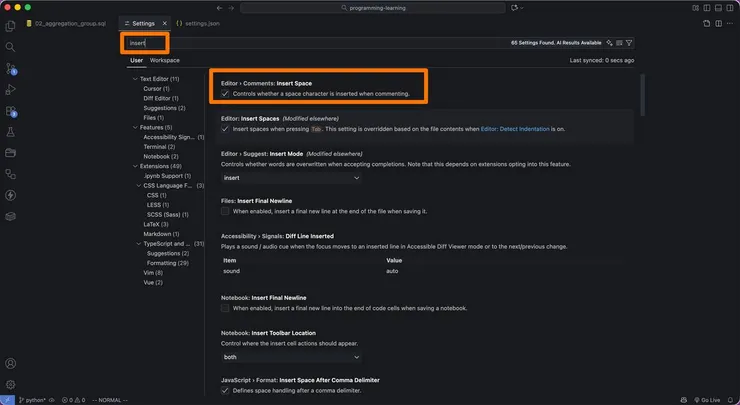Open errors and warnings count in status bar
740x405 pixels.
click(74, 400)
